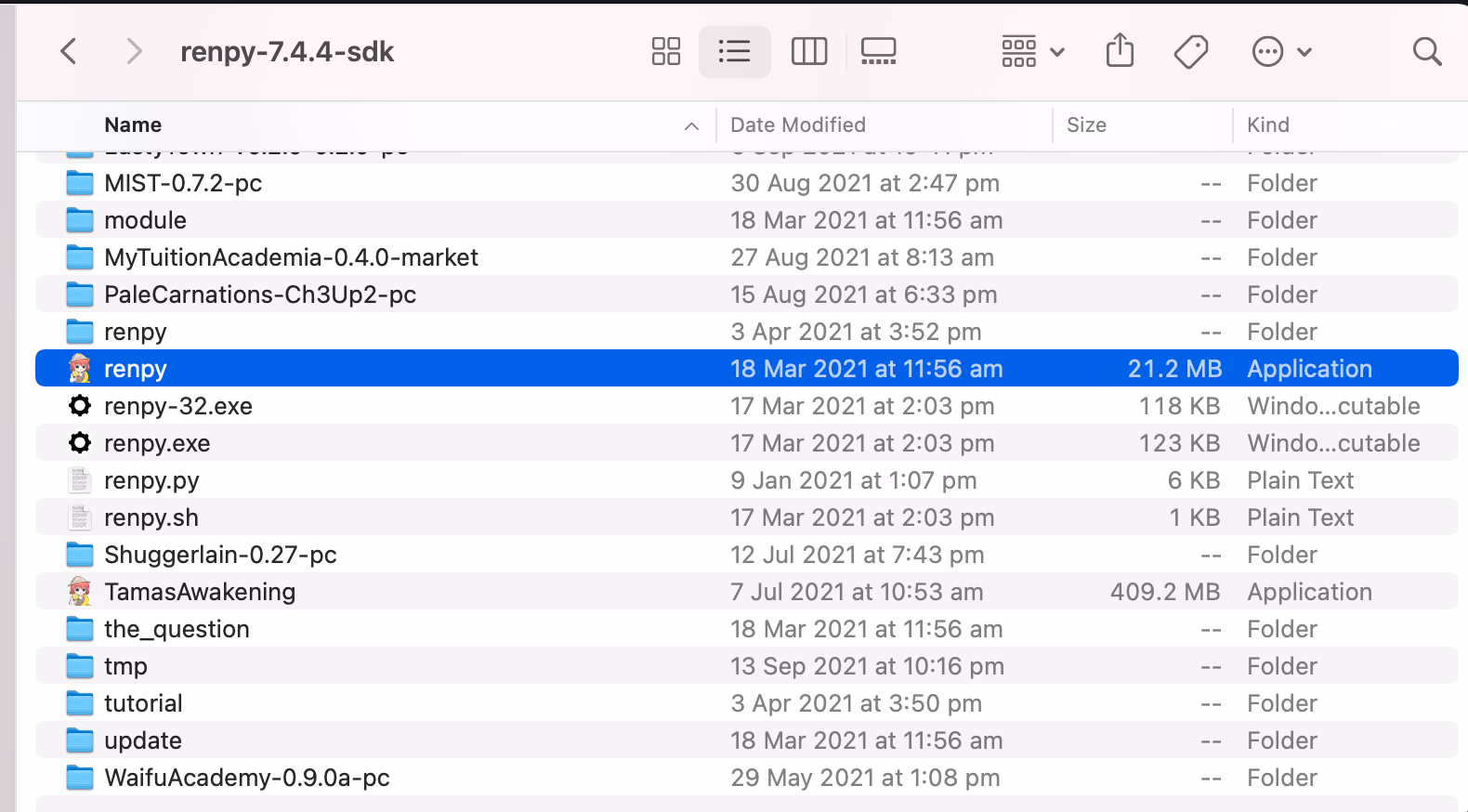Click the TamasAwakening application icon
Screen dimensions: 1468x812
pos(80,592)
